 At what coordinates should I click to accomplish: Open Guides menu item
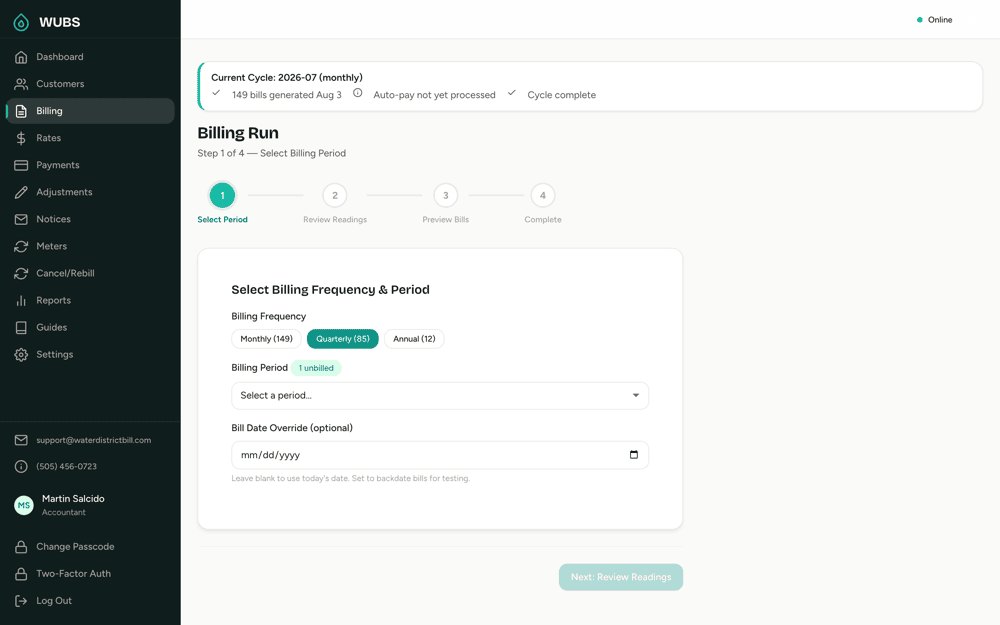coord(90,327)
